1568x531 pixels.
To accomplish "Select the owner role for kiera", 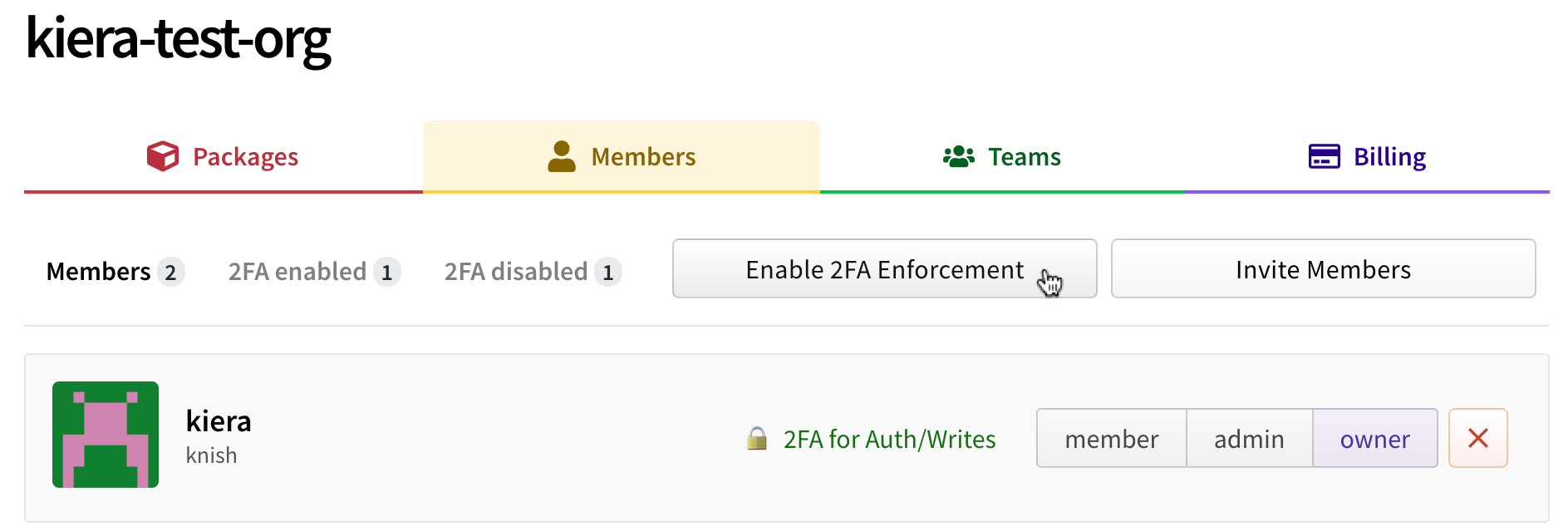I will [x=1374, y=439].
